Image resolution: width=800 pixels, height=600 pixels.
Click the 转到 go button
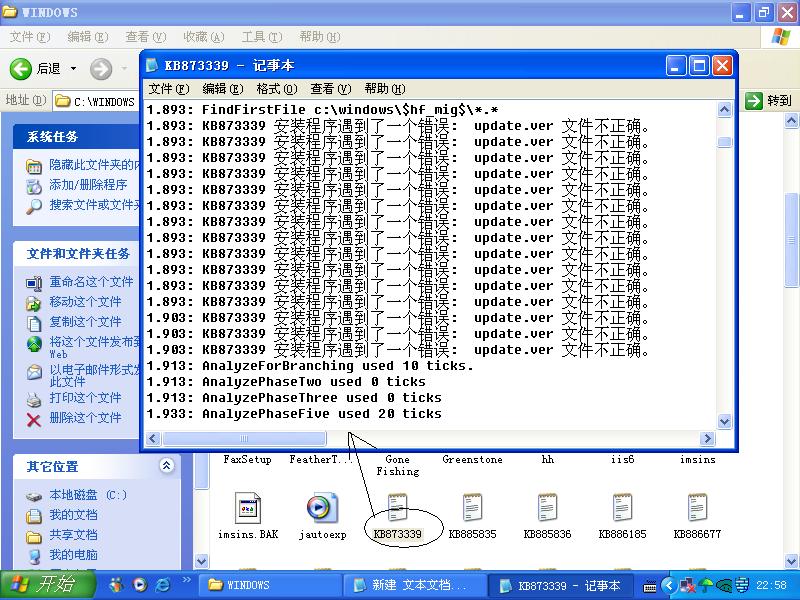tap(768, 101)
